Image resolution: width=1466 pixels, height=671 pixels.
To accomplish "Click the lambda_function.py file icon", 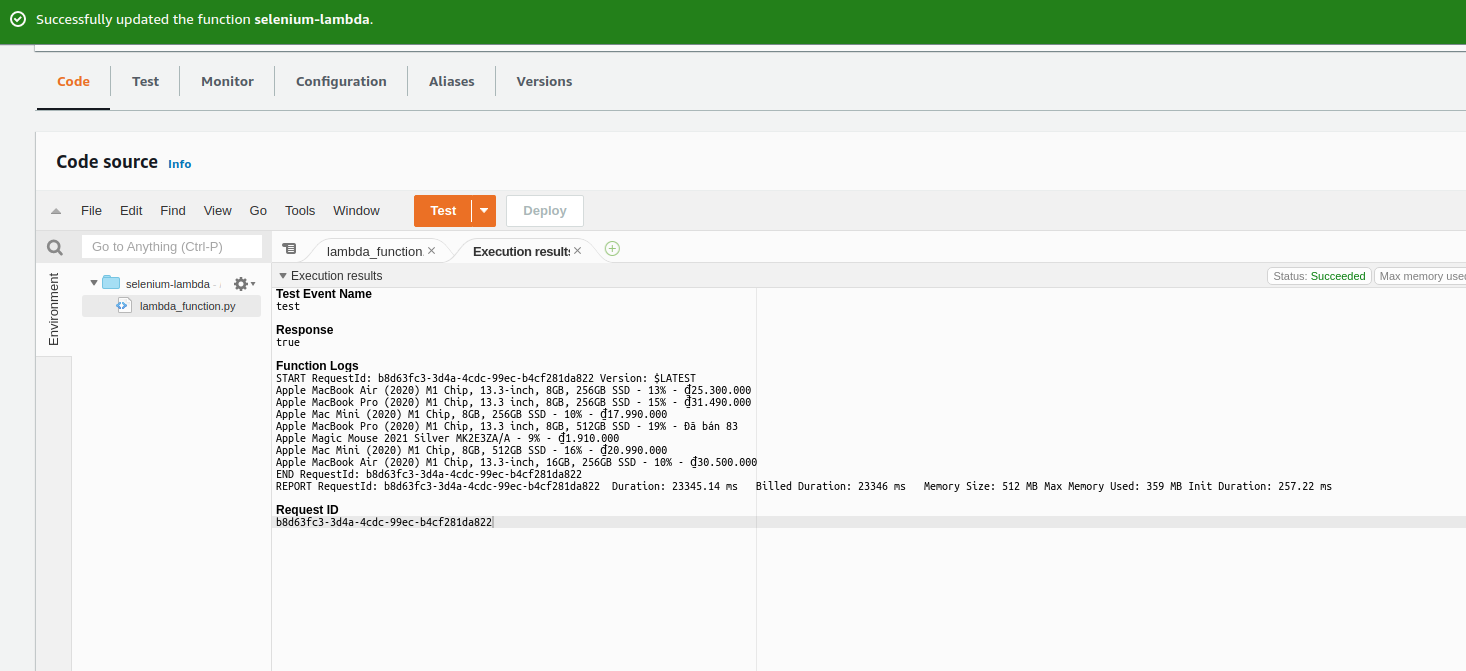I will (124, 305).
